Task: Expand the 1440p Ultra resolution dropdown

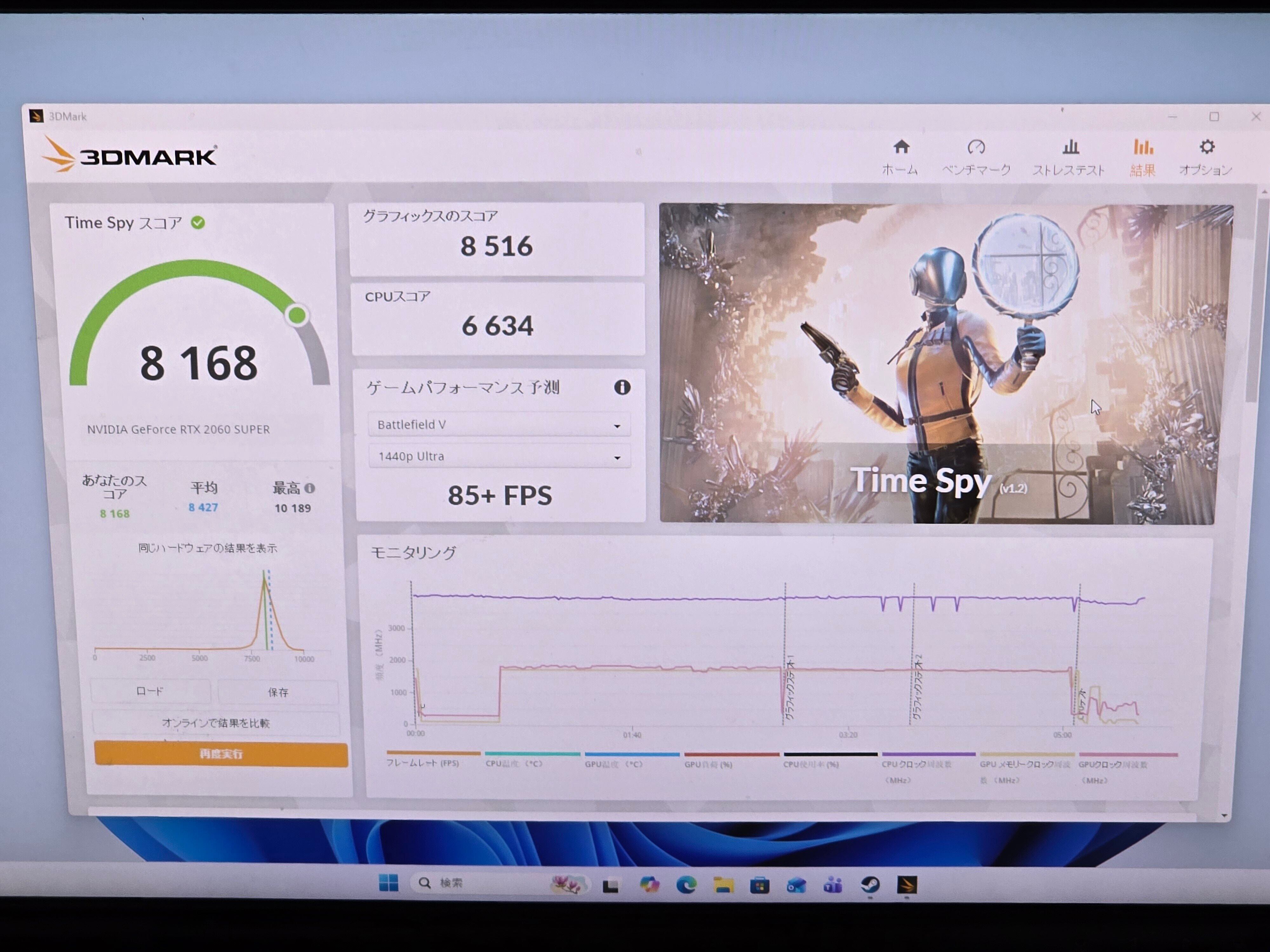Action: point(499,457)
